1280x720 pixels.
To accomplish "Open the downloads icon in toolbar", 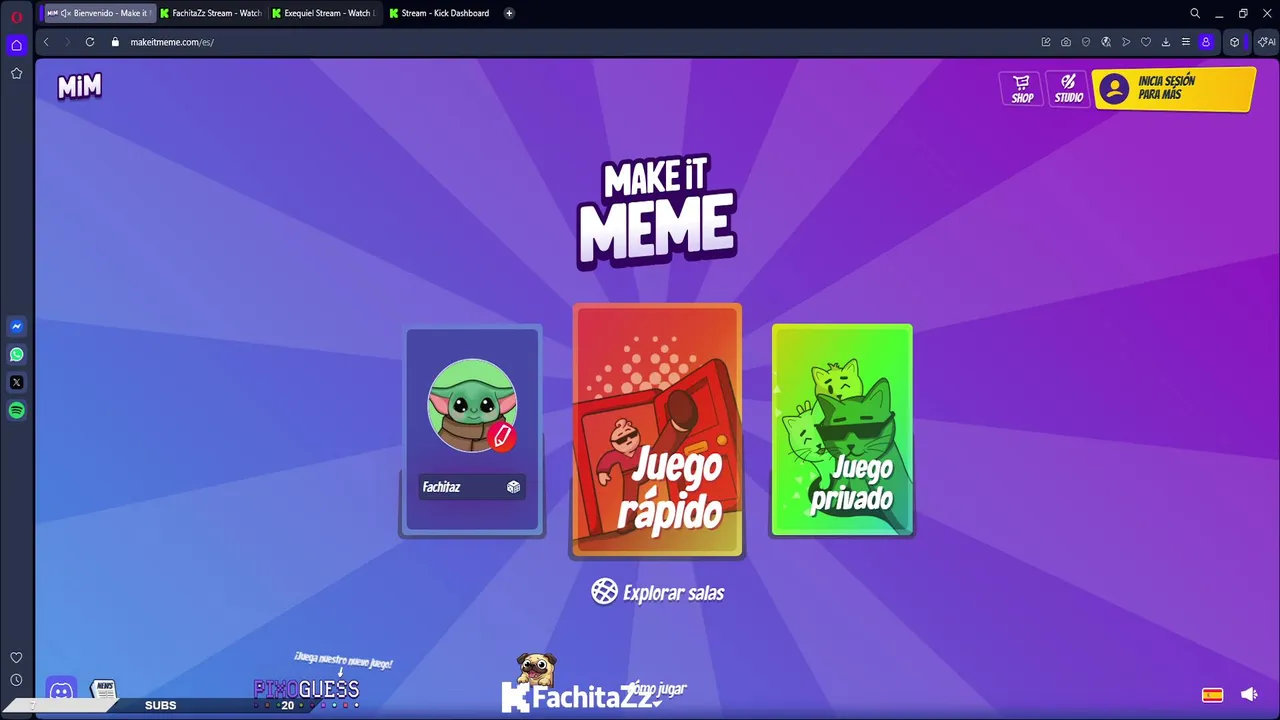I will (1166, 42).
